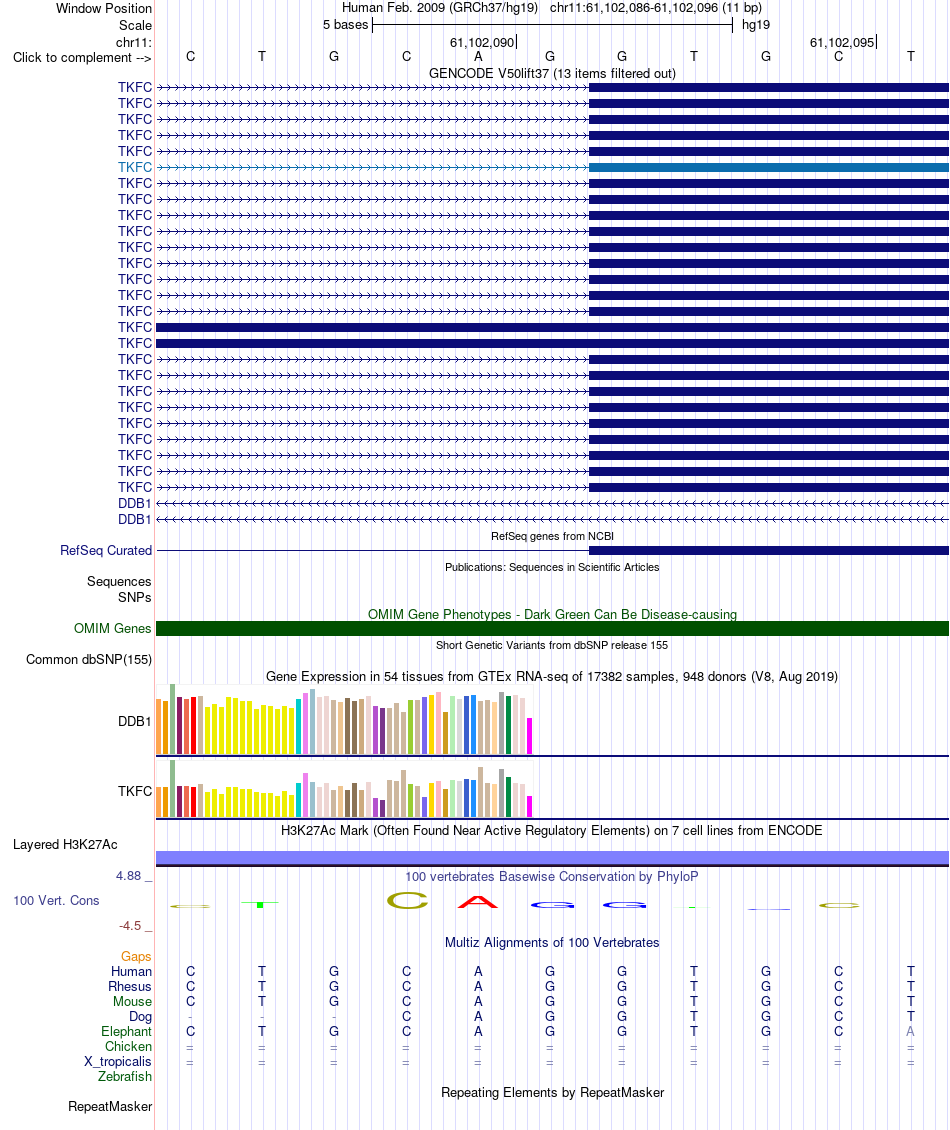Click the light-blue TKFC exon block
Screen dimensions: 950x1130
click(768, 167)
